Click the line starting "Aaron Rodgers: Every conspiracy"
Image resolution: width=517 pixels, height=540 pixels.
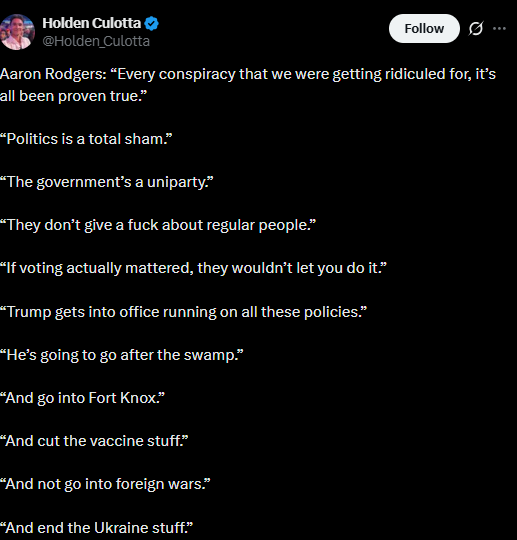(248, 75)
